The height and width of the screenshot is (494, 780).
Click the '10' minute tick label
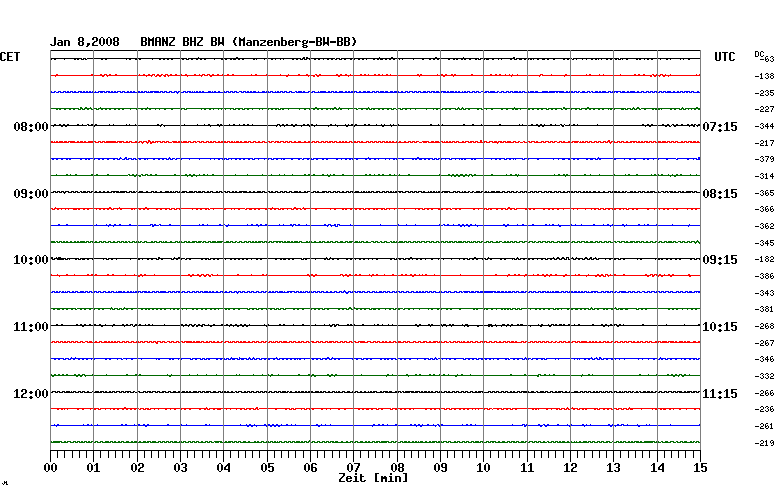484,467
